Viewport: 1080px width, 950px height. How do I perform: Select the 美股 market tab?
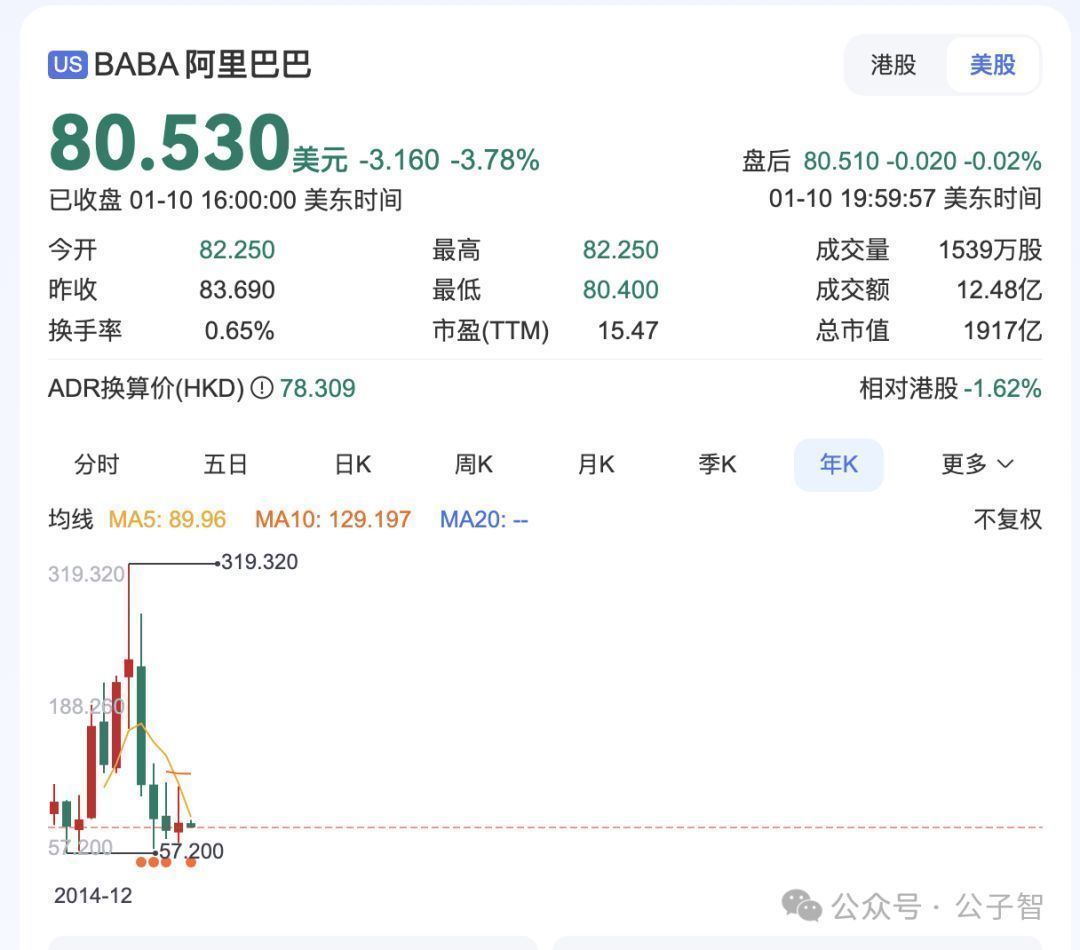[x=993, y=65]
